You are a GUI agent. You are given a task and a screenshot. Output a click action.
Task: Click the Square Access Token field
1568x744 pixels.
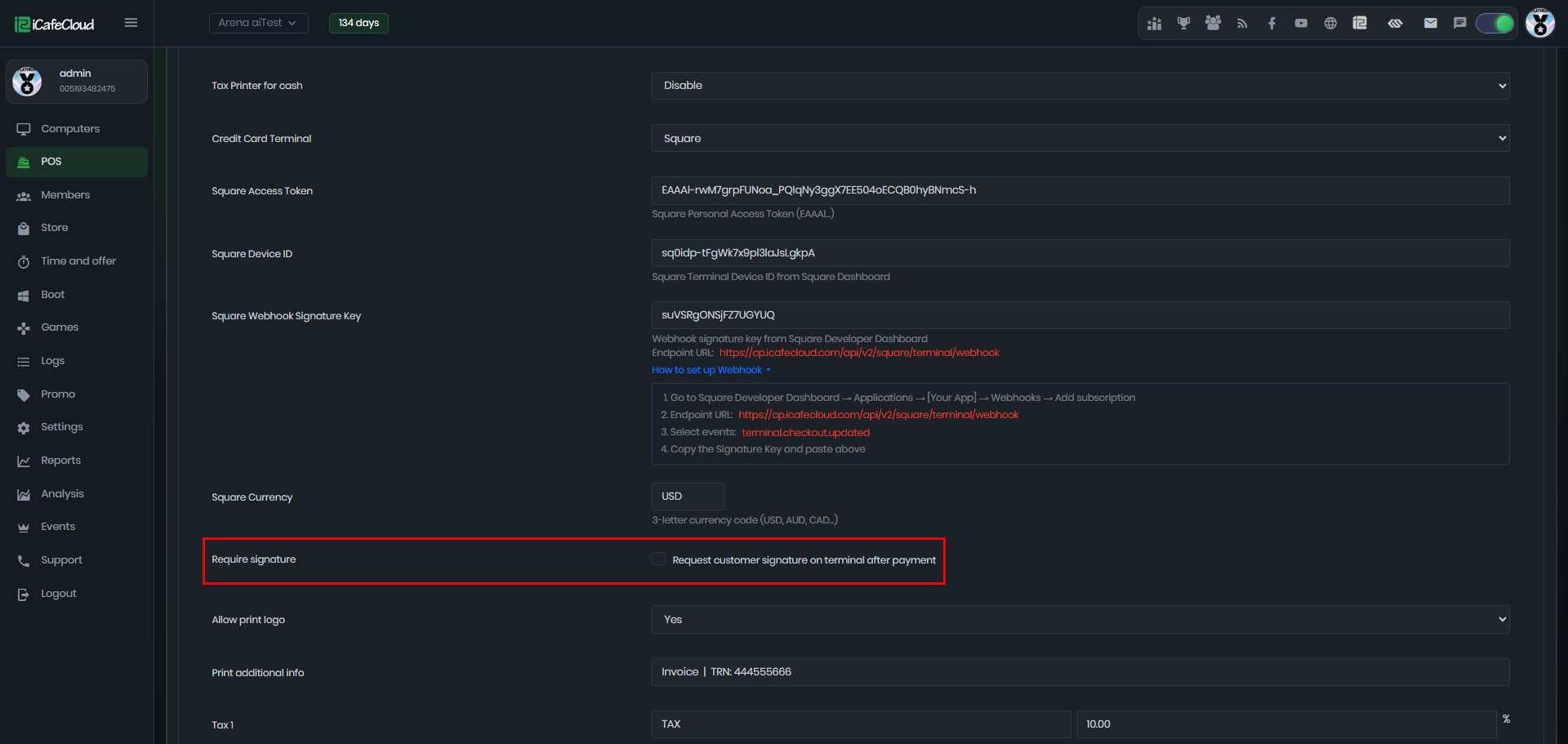point(1080,190)
